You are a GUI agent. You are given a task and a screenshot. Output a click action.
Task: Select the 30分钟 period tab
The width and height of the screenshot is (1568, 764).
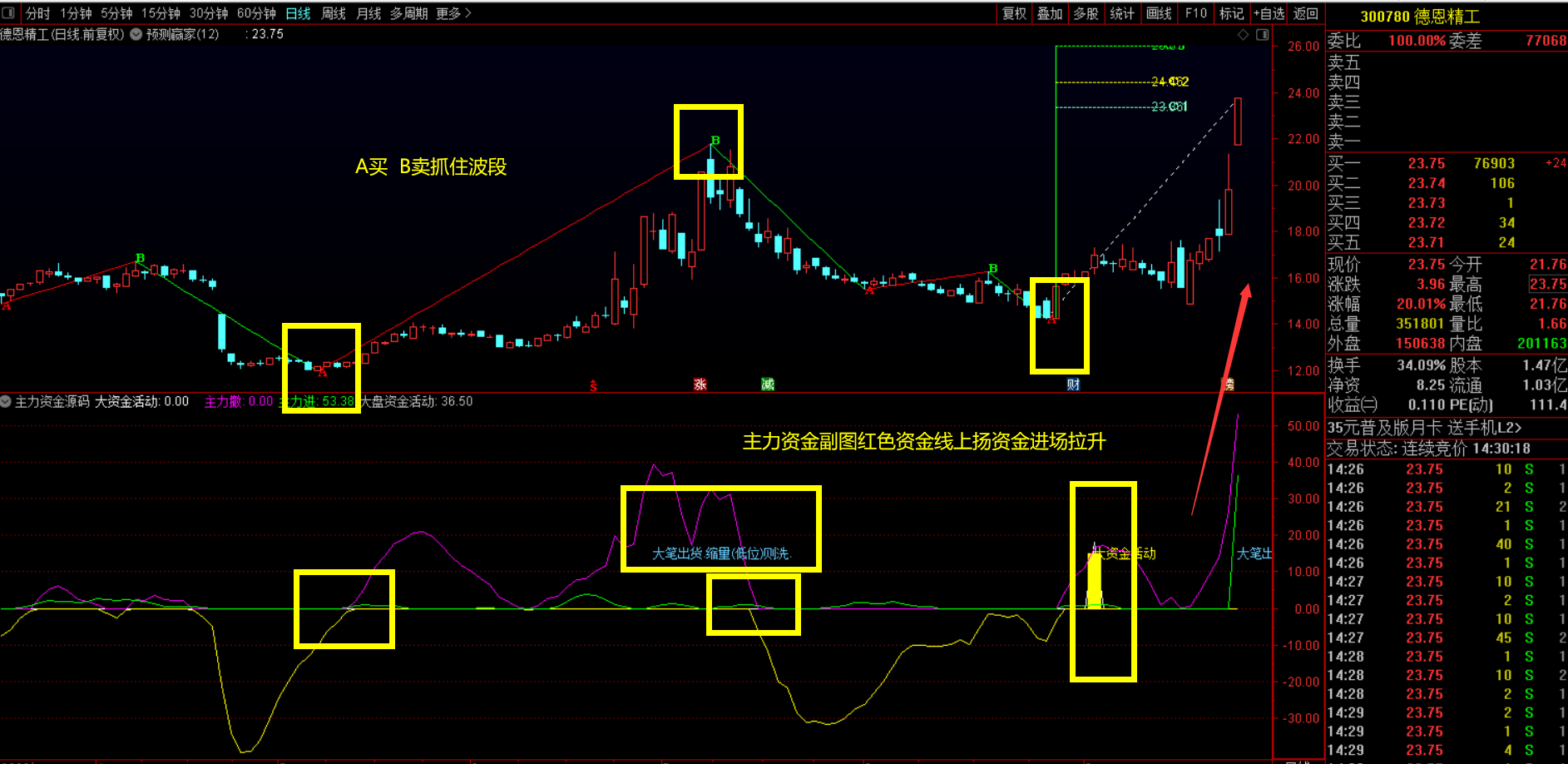[x=209, y=13]
